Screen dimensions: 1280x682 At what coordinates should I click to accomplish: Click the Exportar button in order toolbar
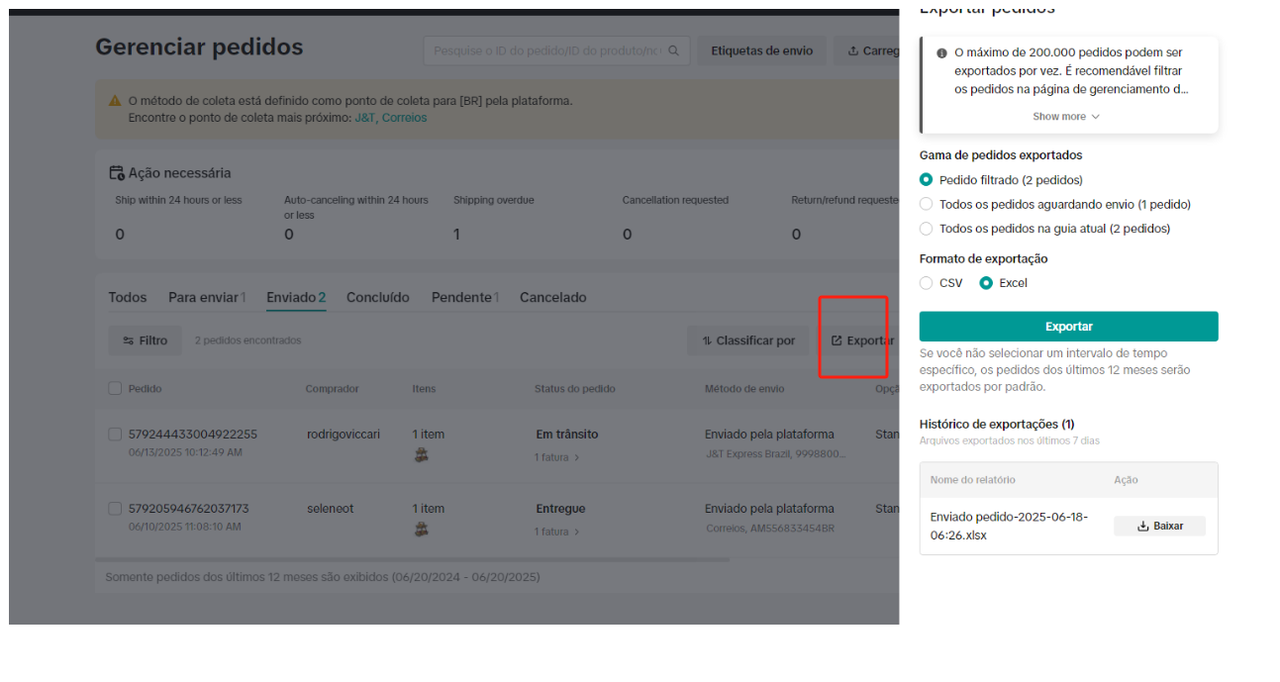[861, 341]
